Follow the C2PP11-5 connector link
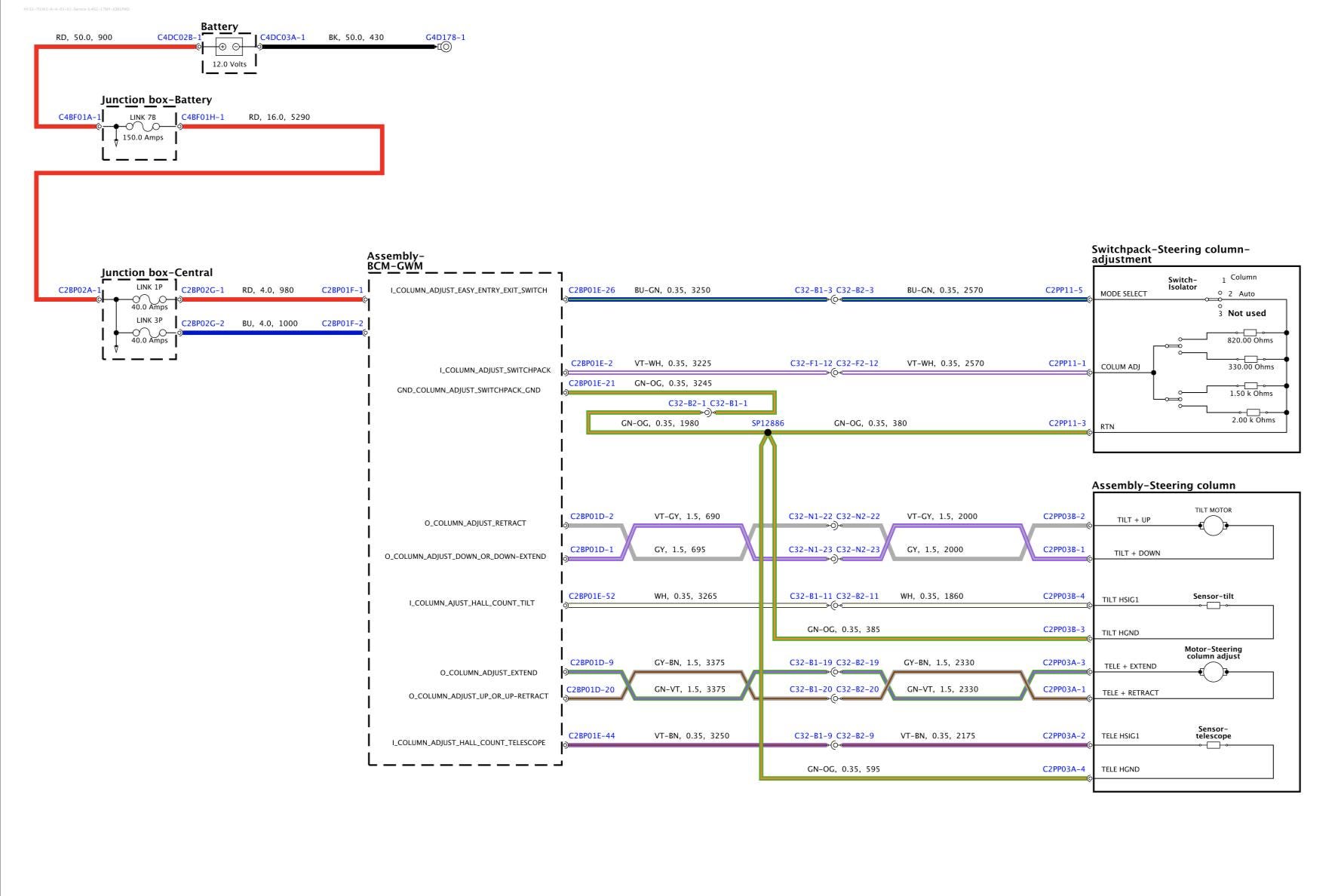Image resolution: width=1332 pixels, height=896 pixels. (1063, 290)
